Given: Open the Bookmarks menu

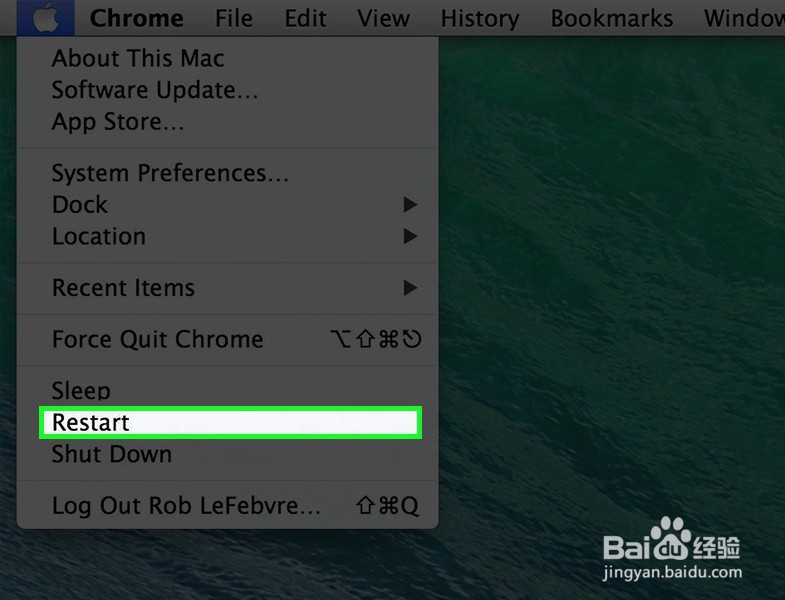Looking at the screenshot, I should pos(612,18).
